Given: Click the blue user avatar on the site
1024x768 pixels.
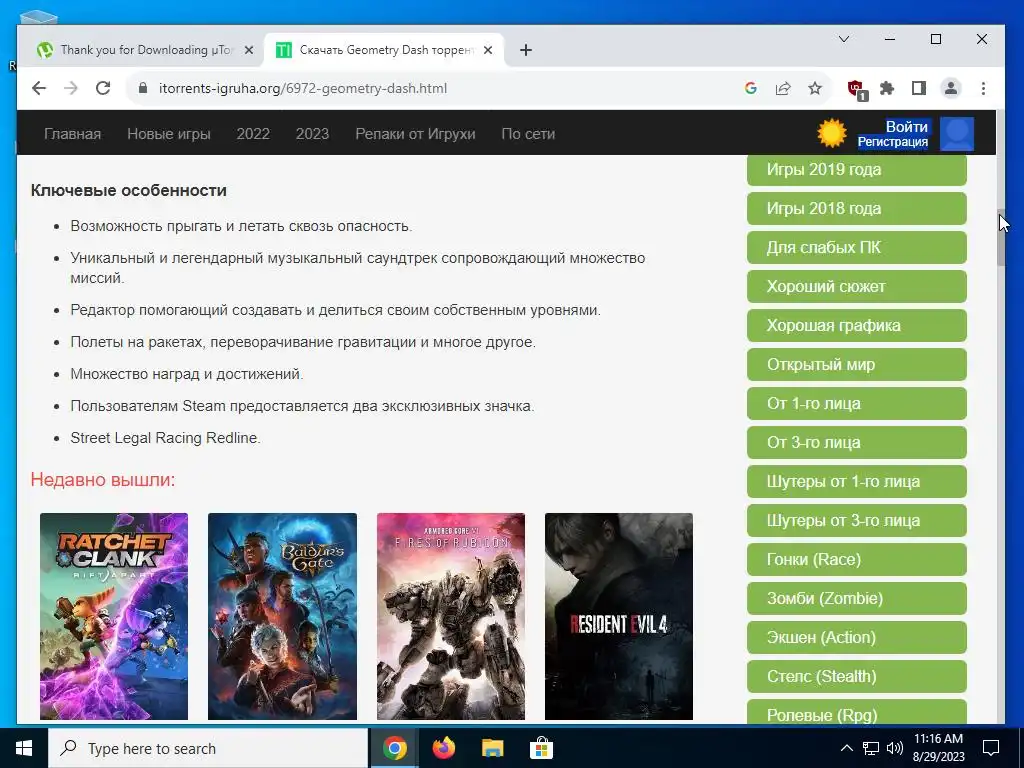Looking at the screenshot, I should click(957, 134).
